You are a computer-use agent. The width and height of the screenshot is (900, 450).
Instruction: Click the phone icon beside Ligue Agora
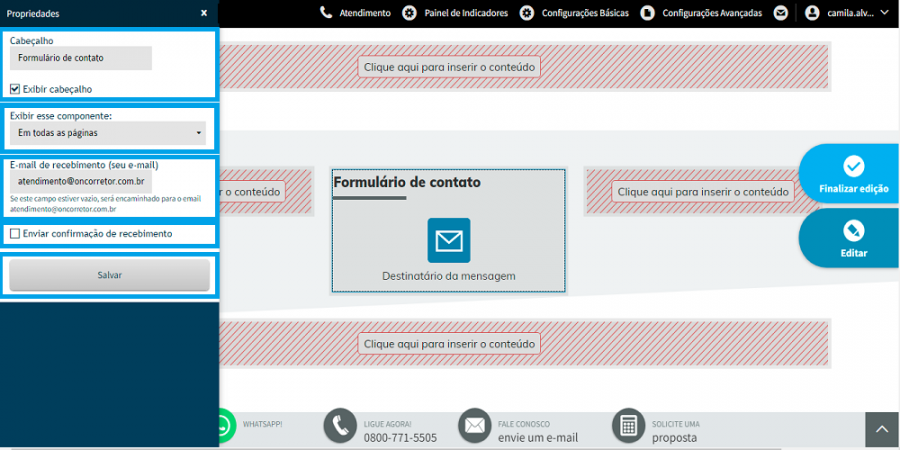pos(340,426)
